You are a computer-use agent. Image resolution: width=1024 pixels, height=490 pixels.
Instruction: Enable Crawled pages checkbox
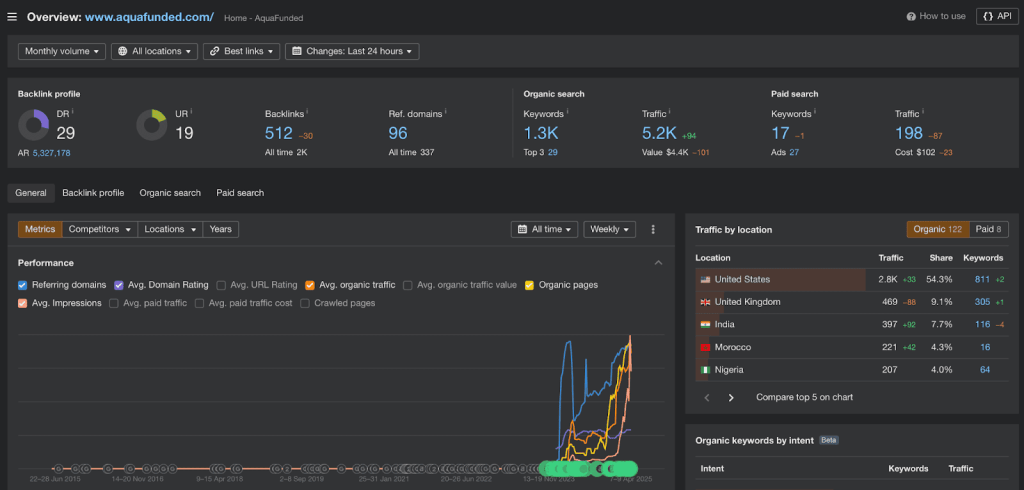click(x=305, y=303)
